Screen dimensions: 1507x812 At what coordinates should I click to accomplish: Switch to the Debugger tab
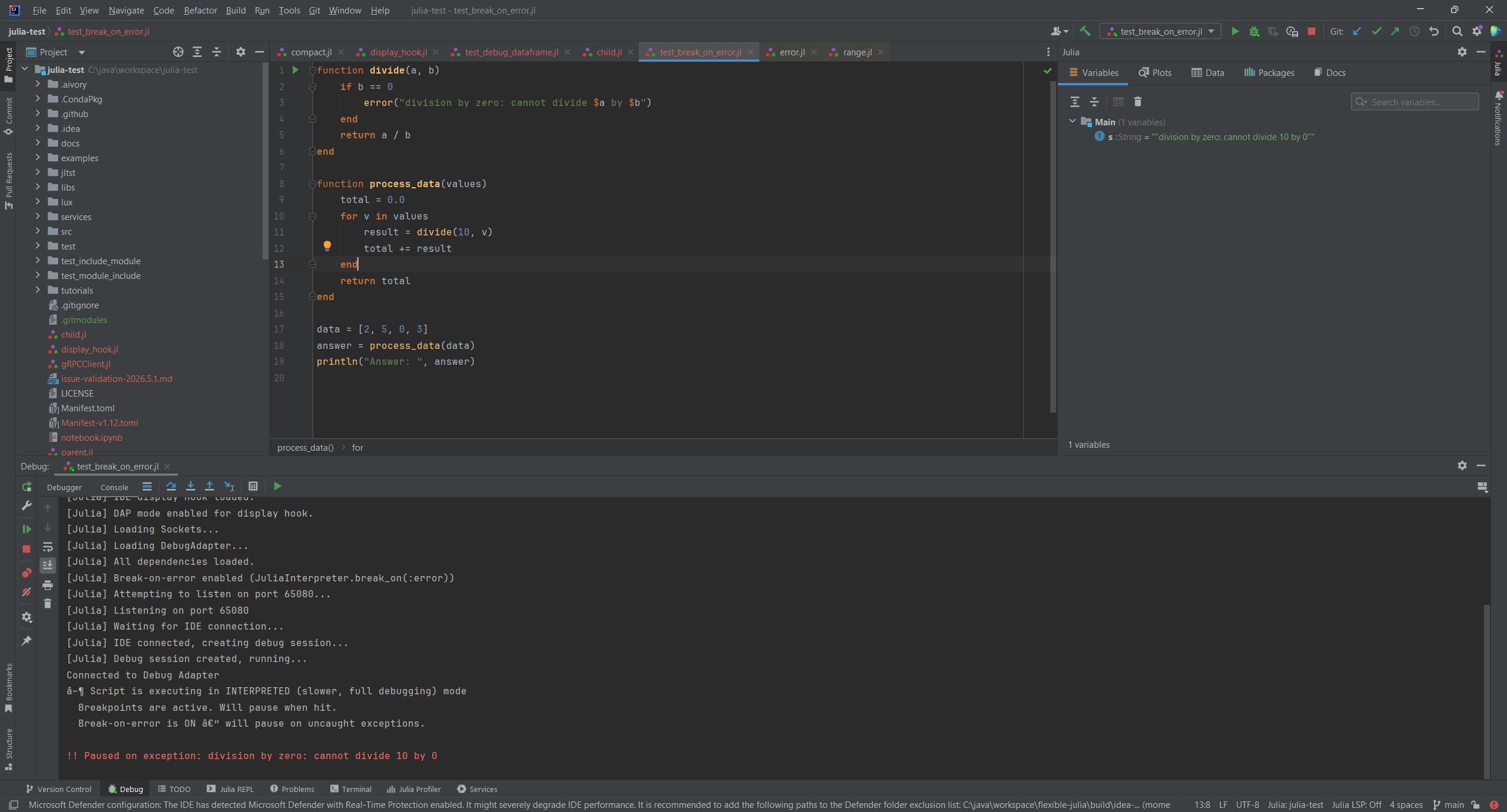click(x=64, y=487)
